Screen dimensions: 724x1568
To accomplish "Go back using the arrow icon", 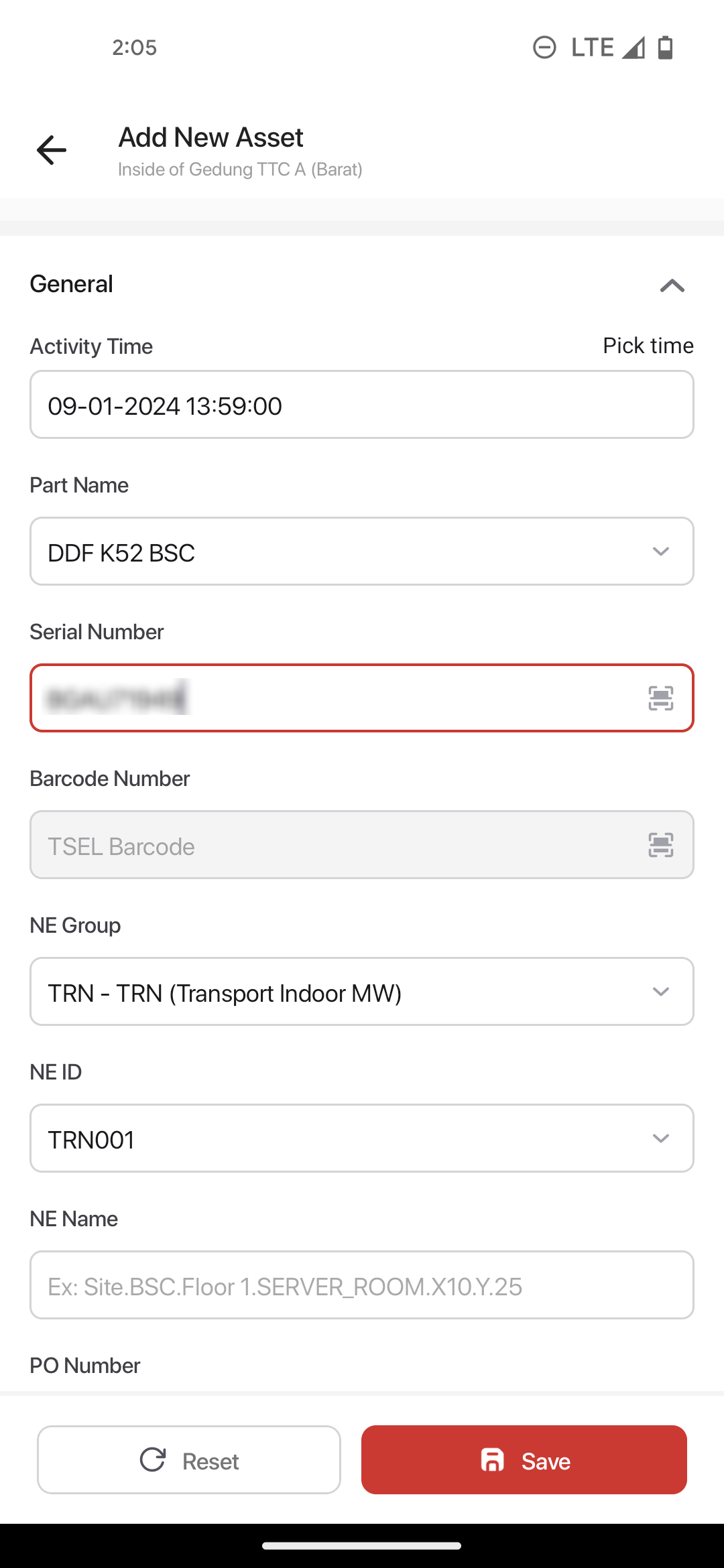I will point(52,149).
